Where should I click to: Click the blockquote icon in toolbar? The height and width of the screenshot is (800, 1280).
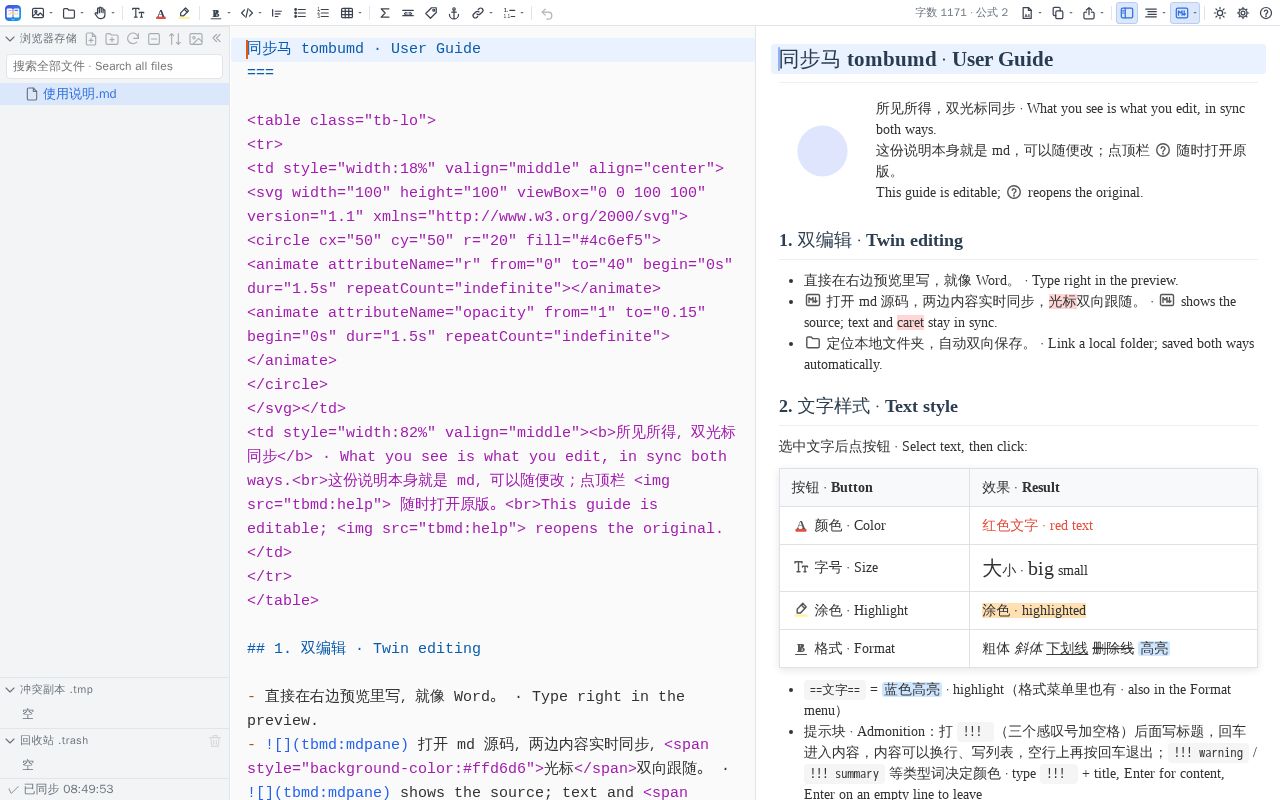tap(277, 13)
